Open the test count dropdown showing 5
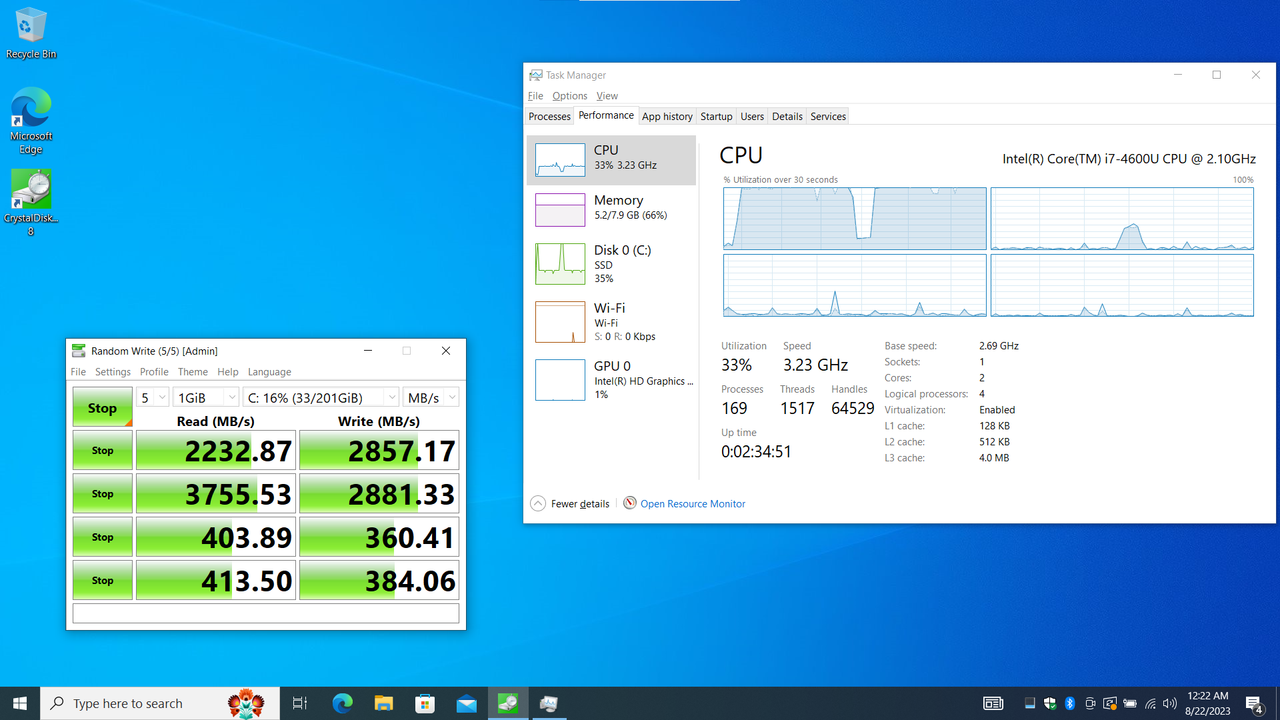1280x720 pixels. tap(152, 397)
